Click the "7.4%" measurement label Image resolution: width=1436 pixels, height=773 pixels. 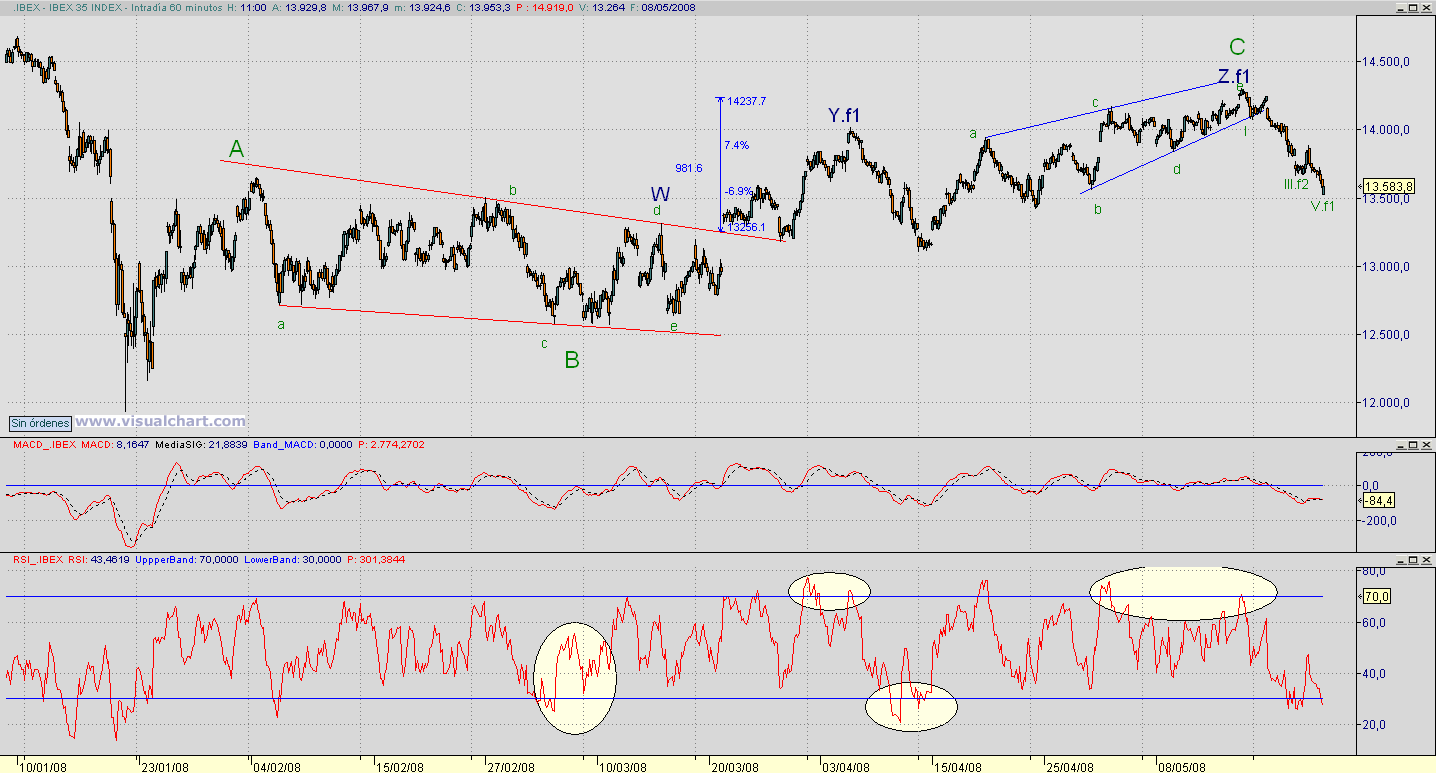[736, 145]
